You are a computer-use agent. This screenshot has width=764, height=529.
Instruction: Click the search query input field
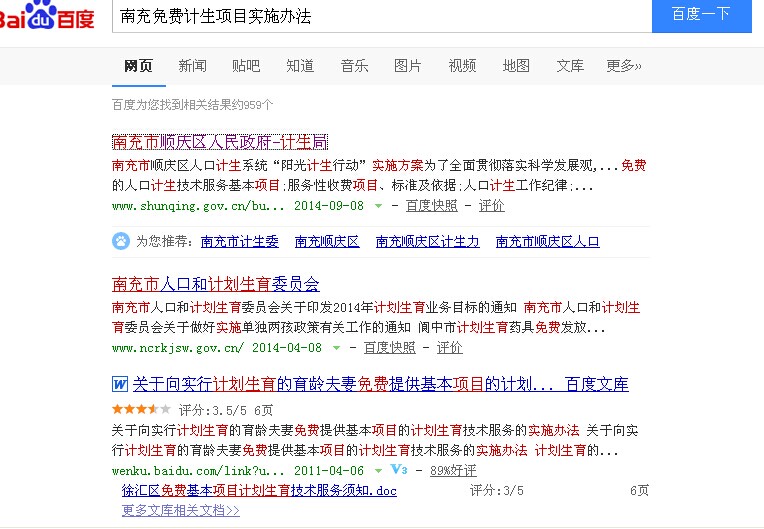coord(380,16)
